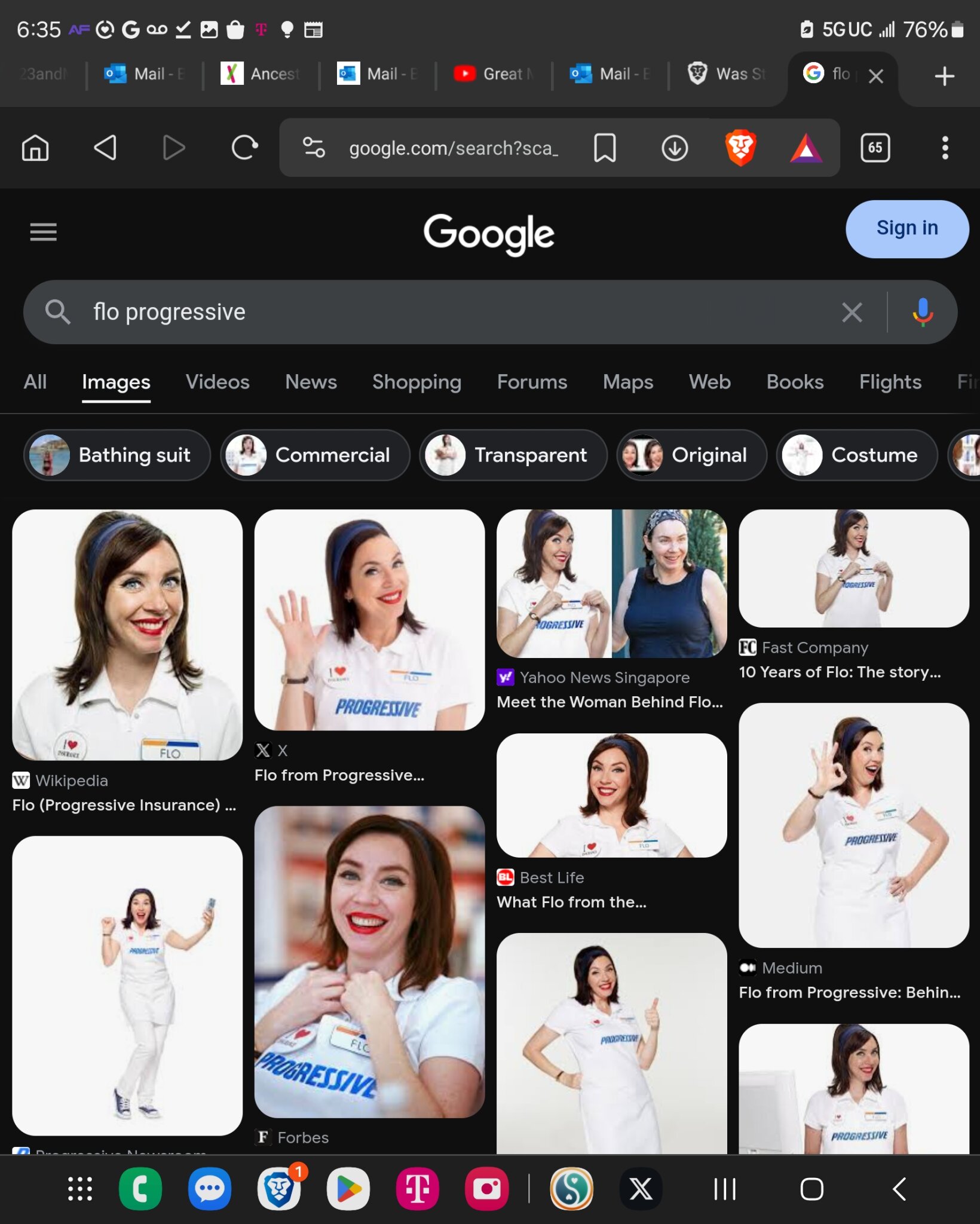This screenshot has width=980, height=1224.
Task: Apply the Costume filter chip
Action: click(856, 455)
